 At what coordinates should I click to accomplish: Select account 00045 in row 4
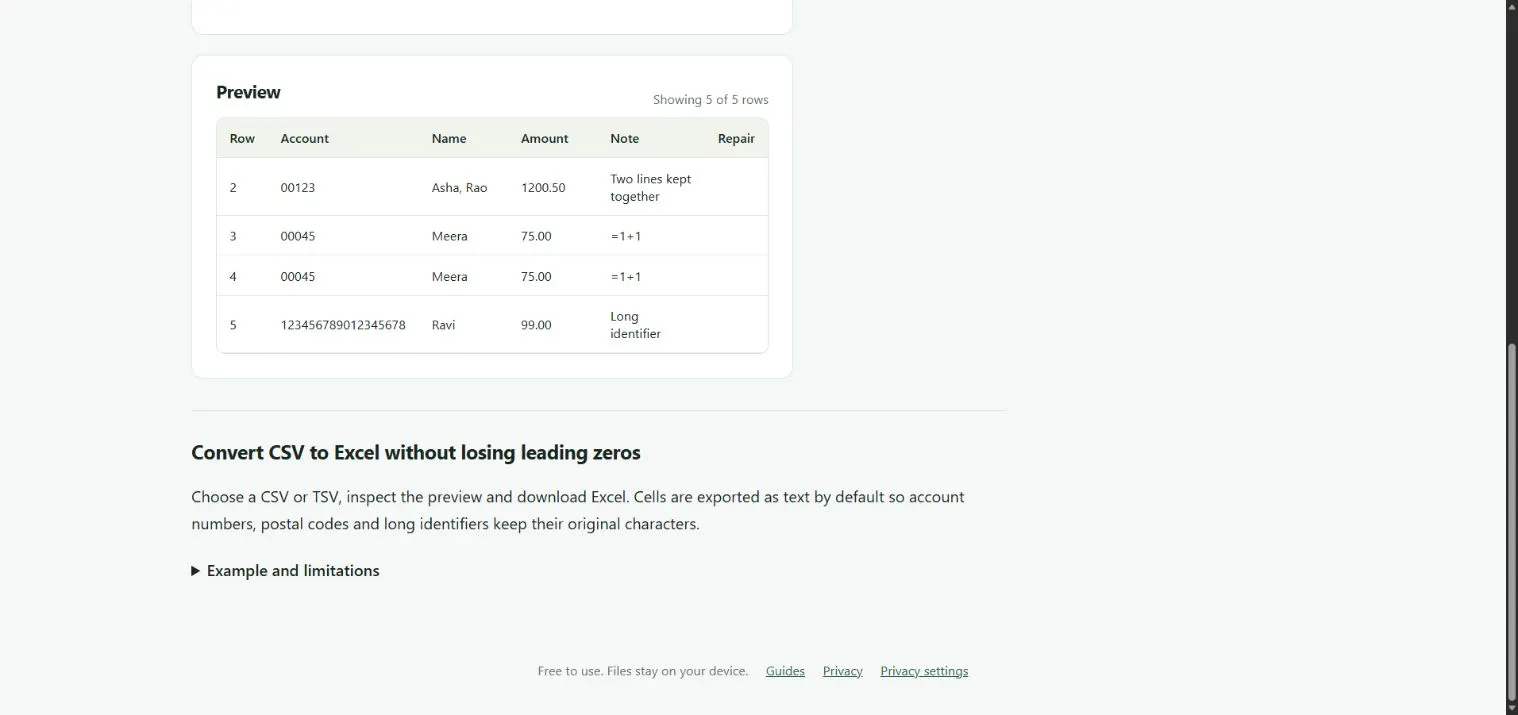coord(298,277)
